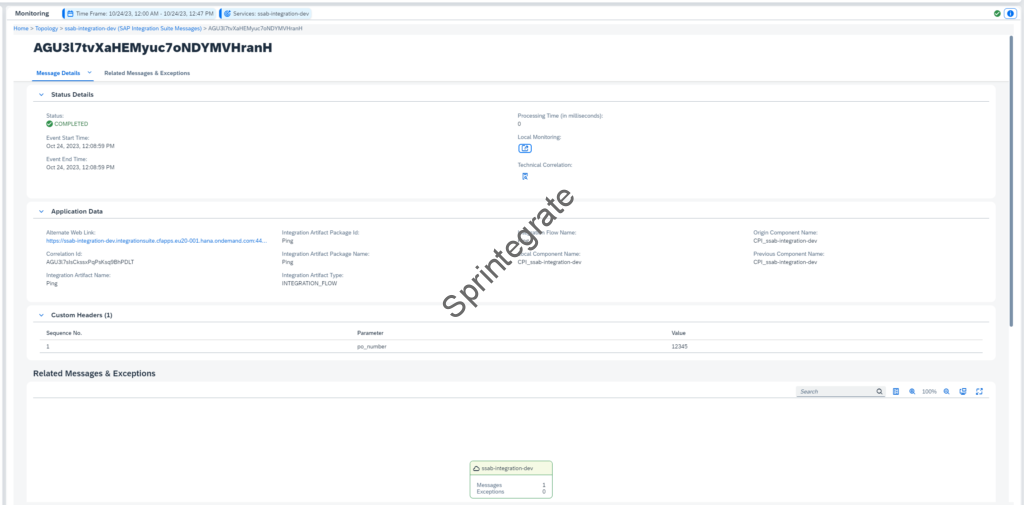This screenshot has height=505, width=1024.
Task: Click the Processing Time value 0
Action: 519,123
